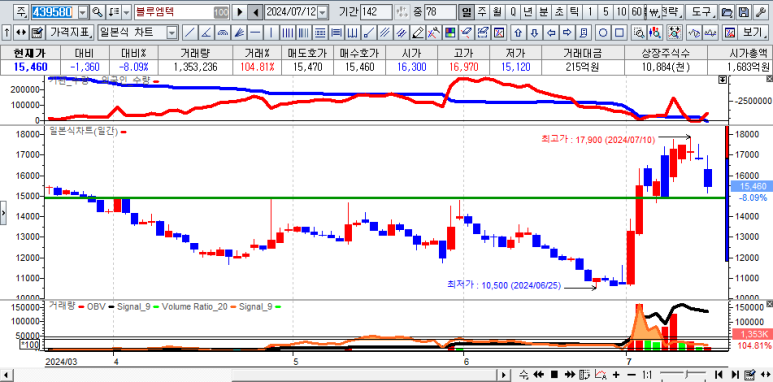Select the rectangle shape drawing tool
The image size is (773, 382).
point(619,33)
